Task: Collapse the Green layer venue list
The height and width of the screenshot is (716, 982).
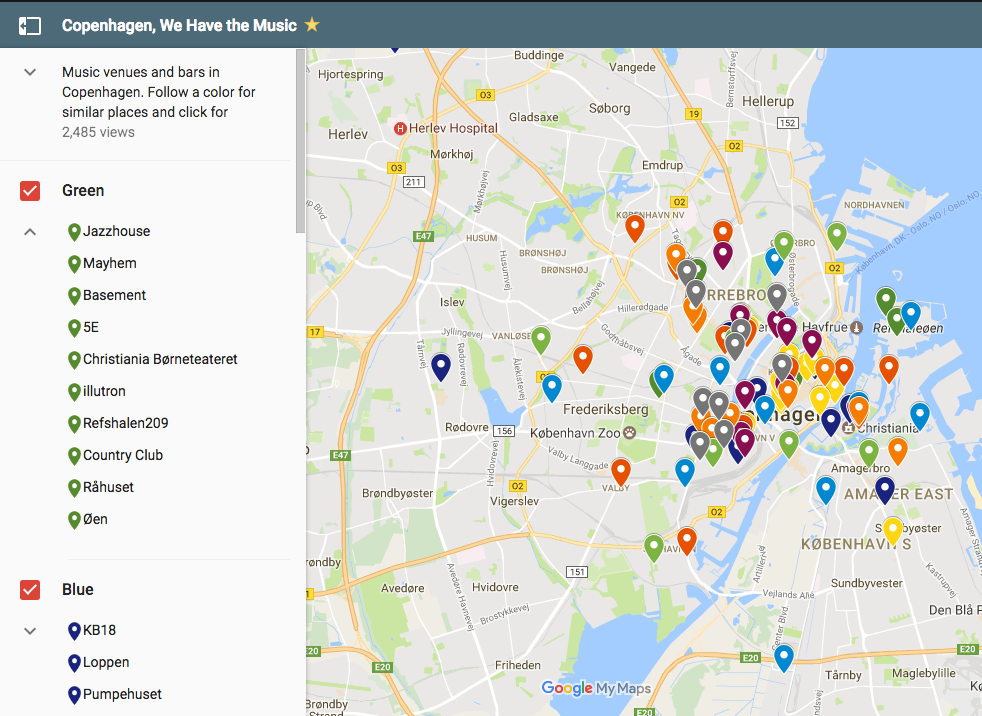Action: 30,232
